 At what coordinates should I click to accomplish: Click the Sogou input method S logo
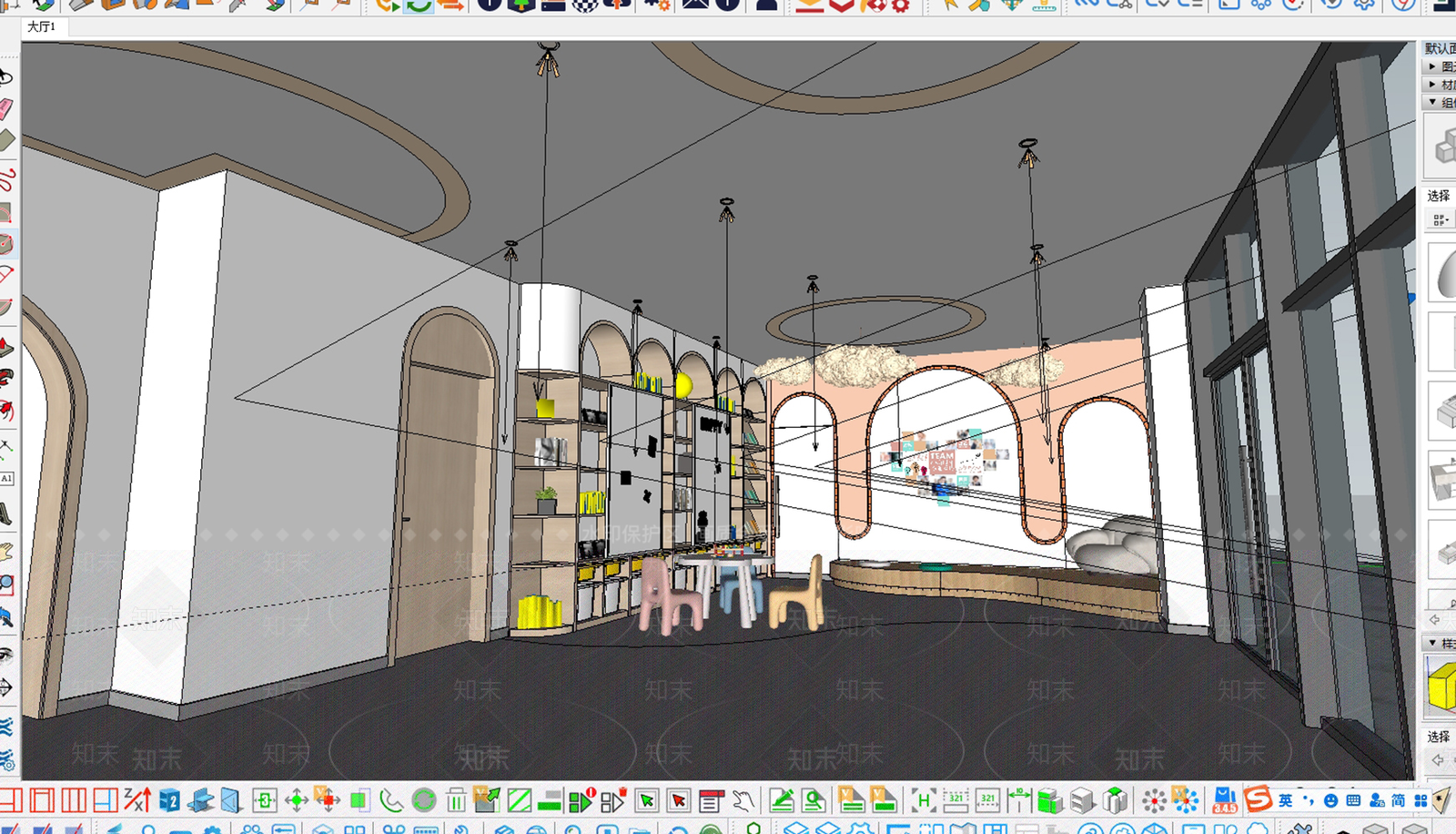[1258, 800]
